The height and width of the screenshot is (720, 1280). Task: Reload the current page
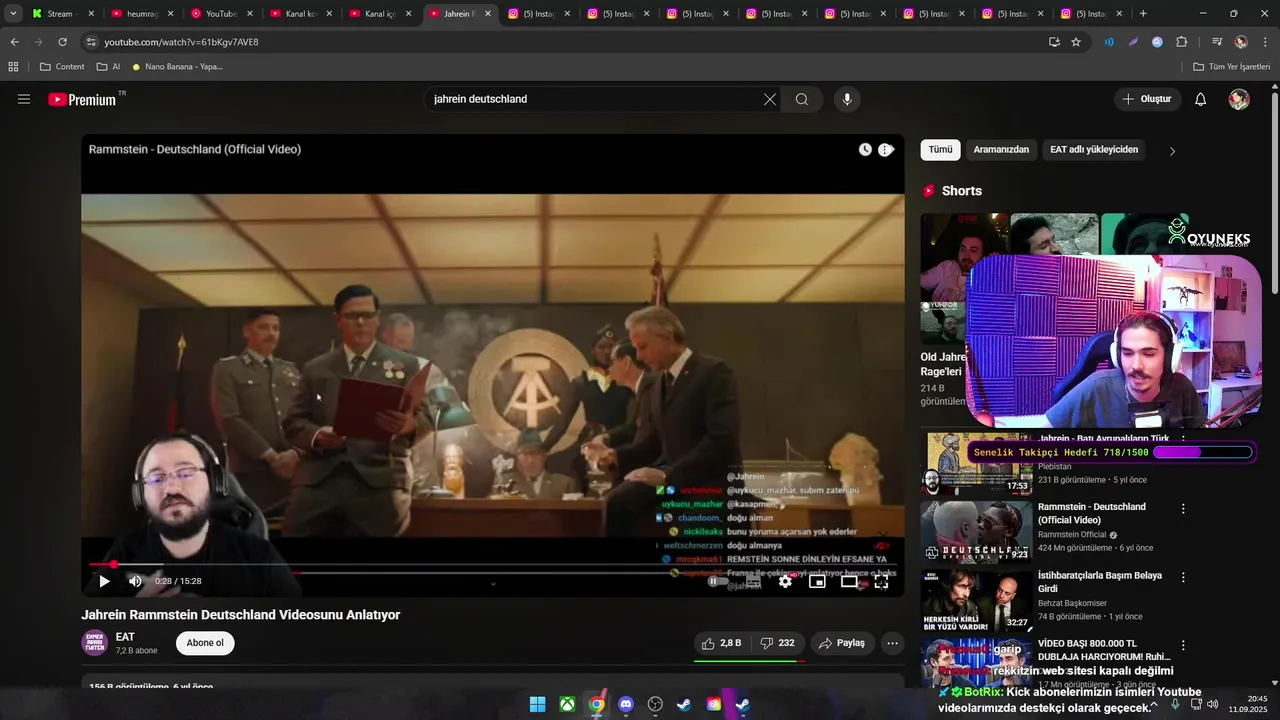point(62,42)
